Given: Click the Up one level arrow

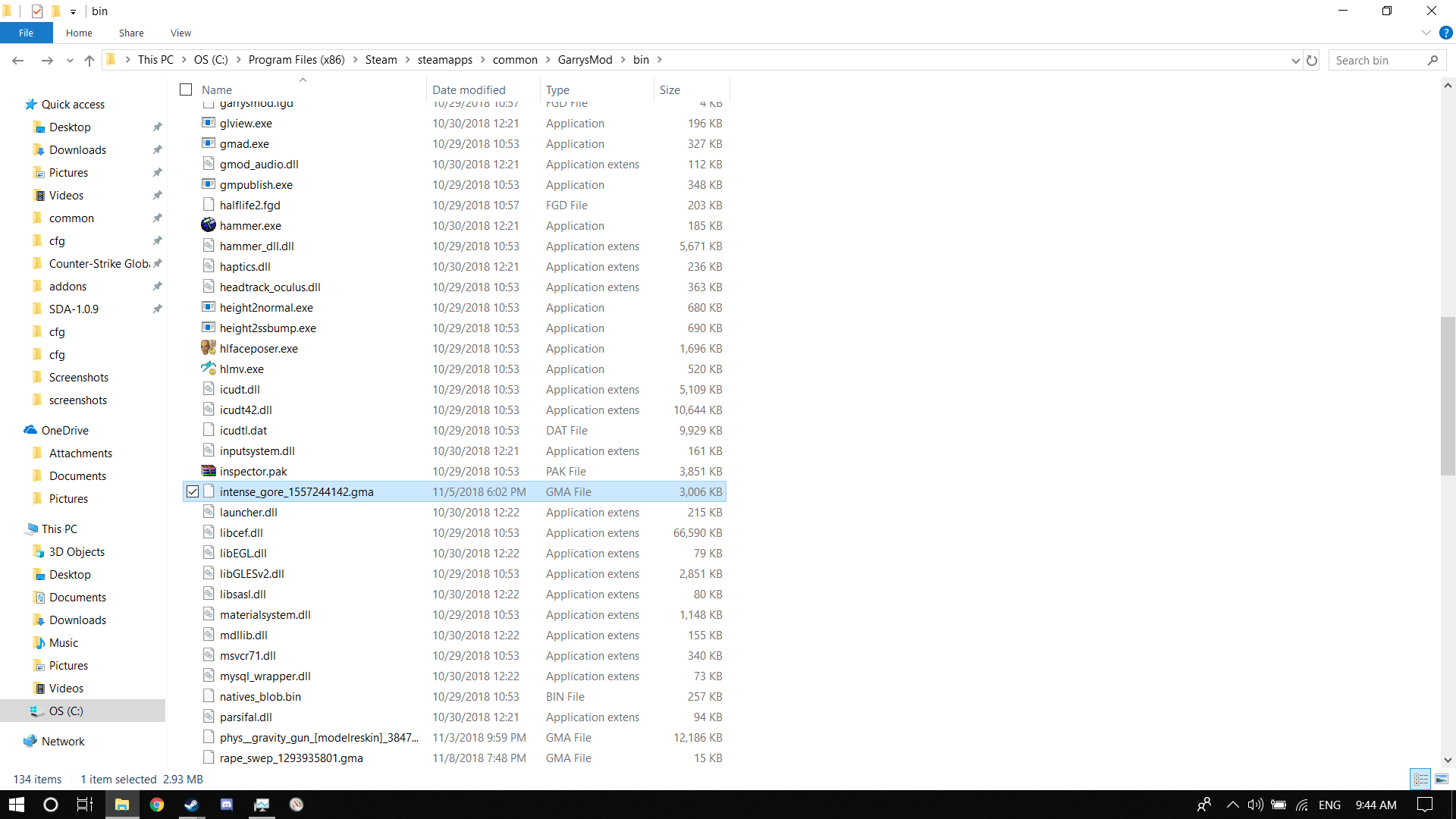Looking at the screenshot, I should click(89, 60).
